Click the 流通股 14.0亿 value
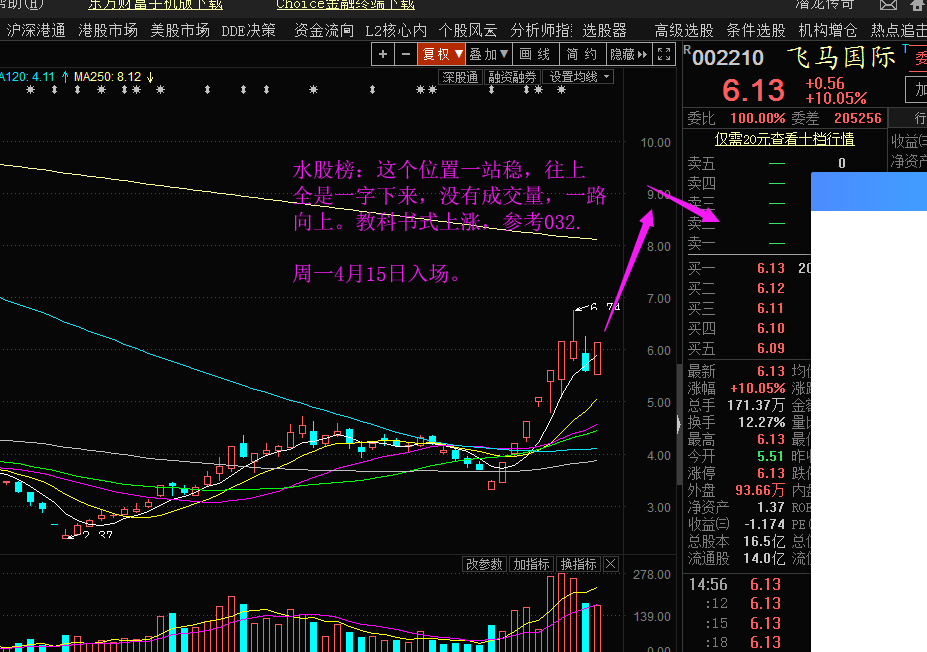This screenshot has width=927, height=652. [764, 559]
